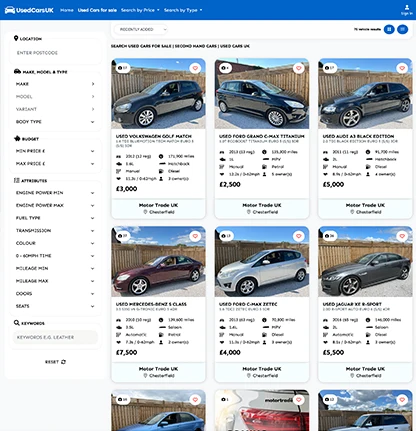Click Motor Trade UK dealer on Mercedes card
Screen dimensions: 416x431
coord(158,369)
